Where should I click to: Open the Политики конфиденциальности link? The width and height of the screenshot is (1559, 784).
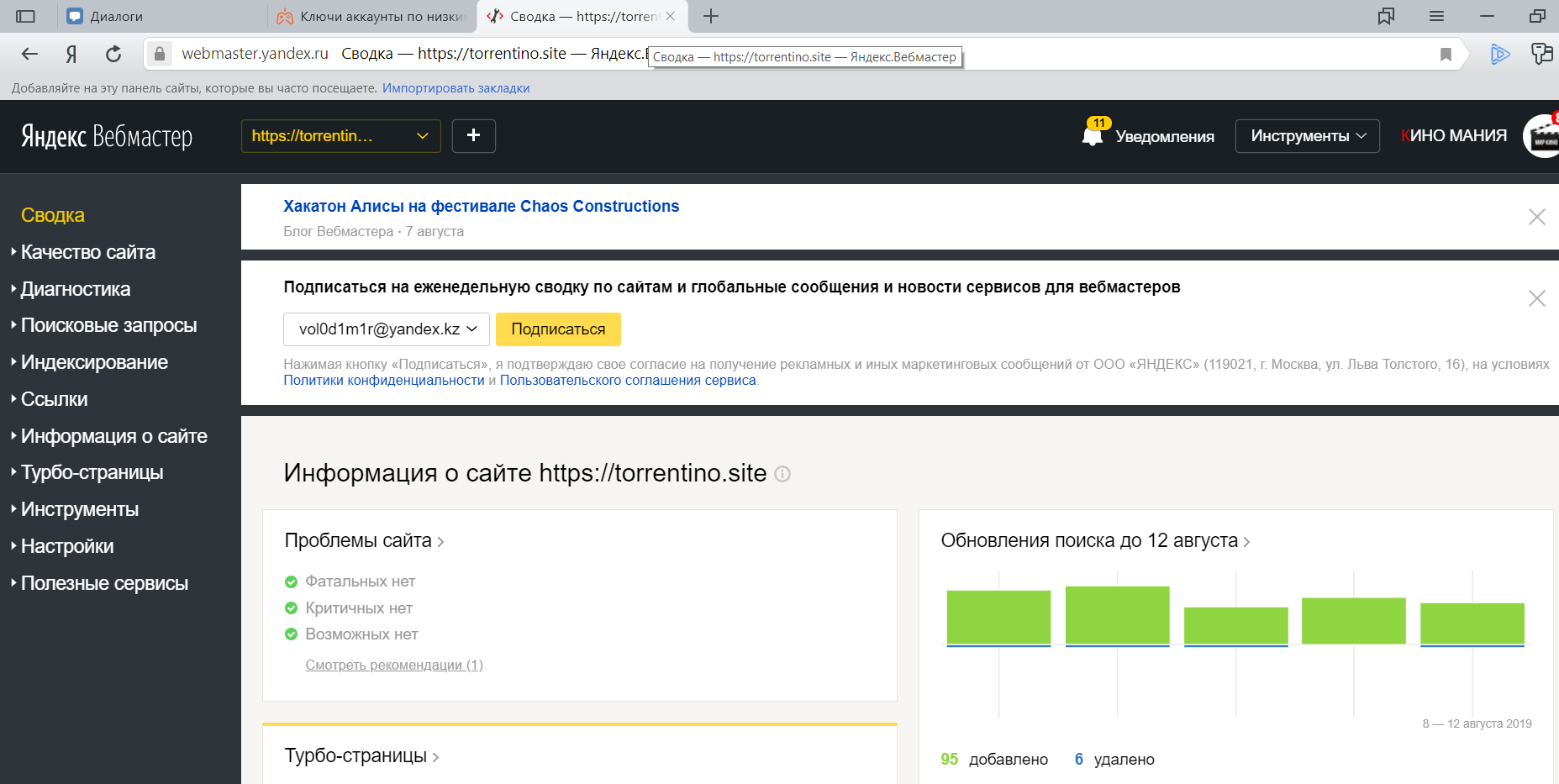tap(384, 381)
